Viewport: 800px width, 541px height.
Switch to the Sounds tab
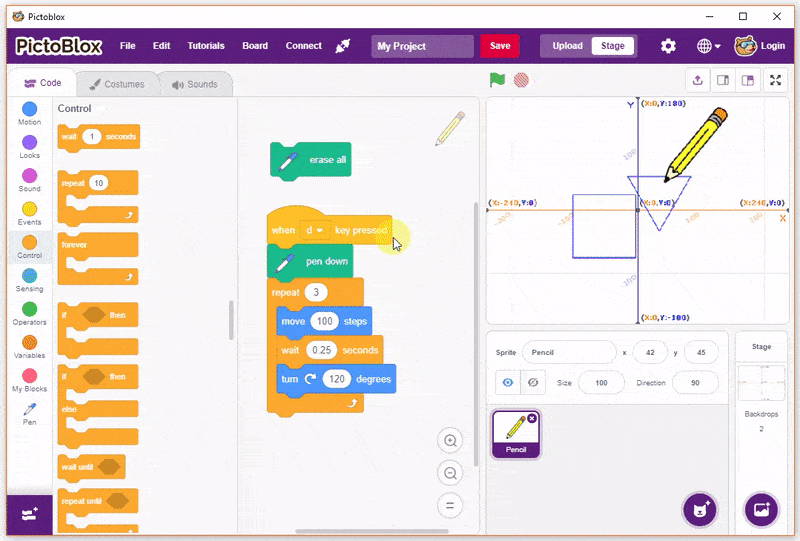tap(195, 84)
